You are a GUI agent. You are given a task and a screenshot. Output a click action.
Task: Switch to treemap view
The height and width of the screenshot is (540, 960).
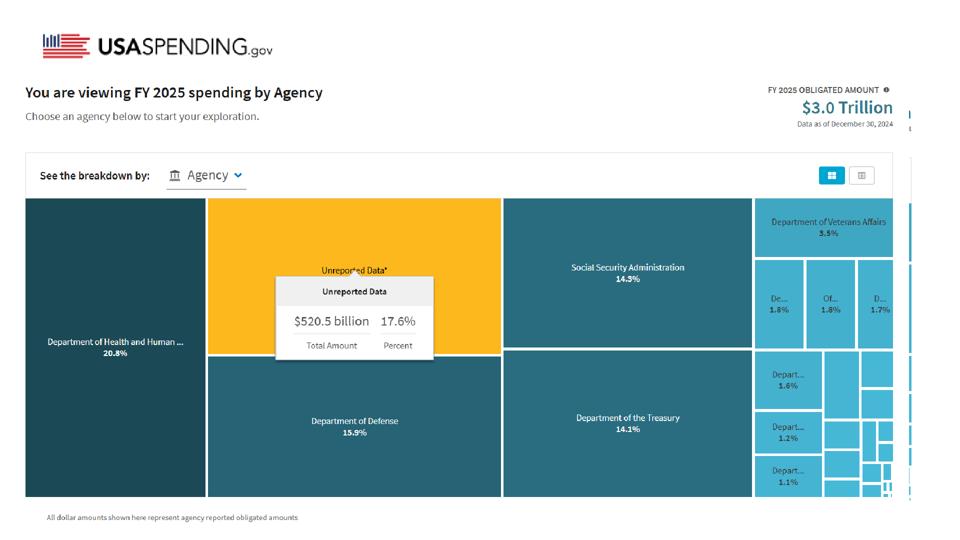point(831,176)
